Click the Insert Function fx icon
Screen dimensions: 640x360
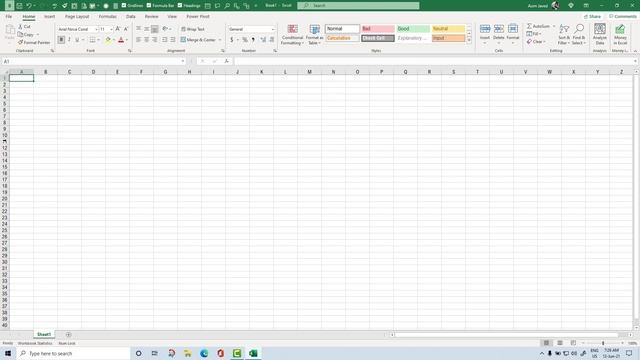pos(227,61)
